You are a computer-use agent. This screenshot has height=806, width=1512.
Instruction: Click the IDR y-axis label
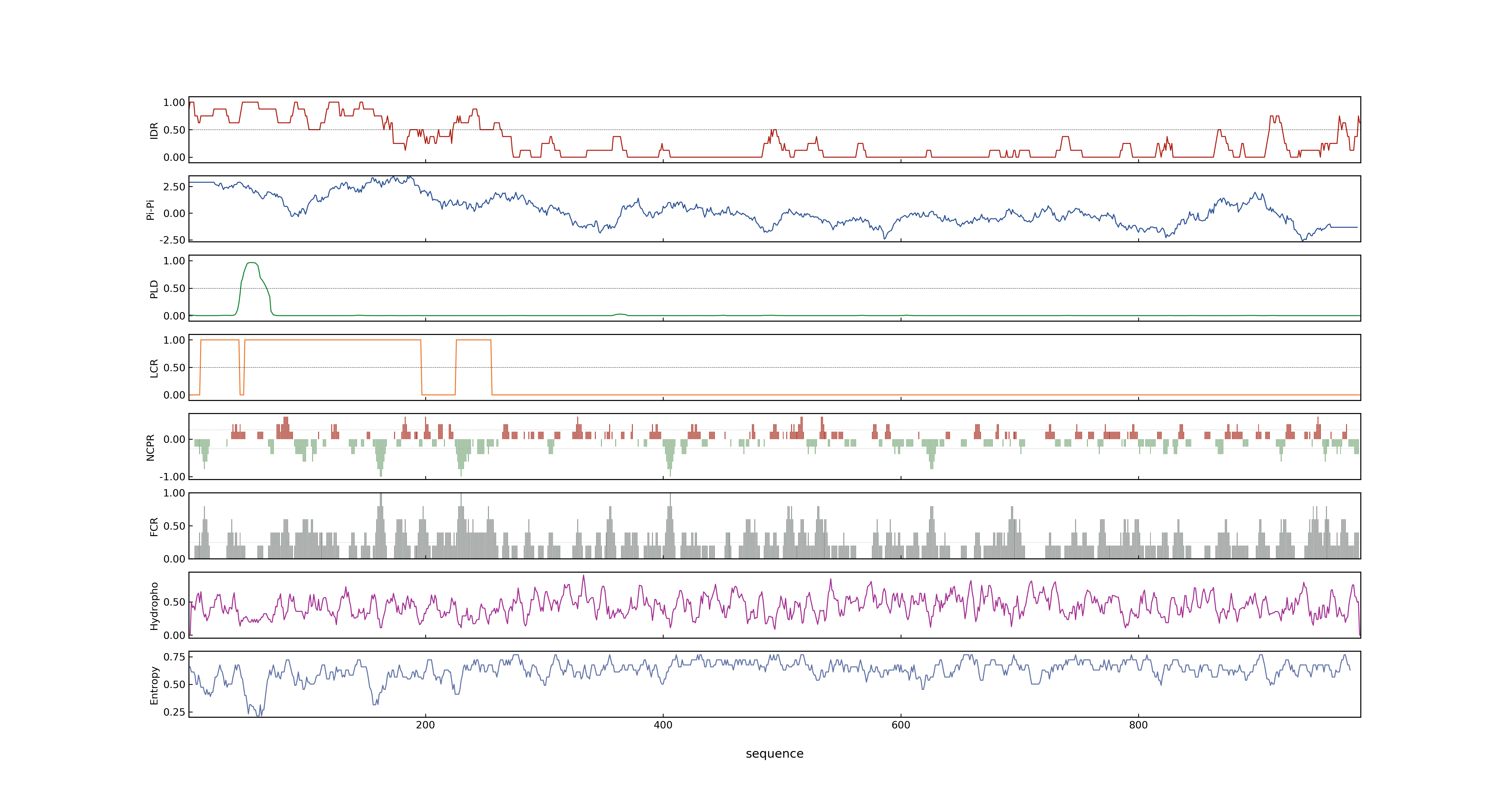click(154, 130)
